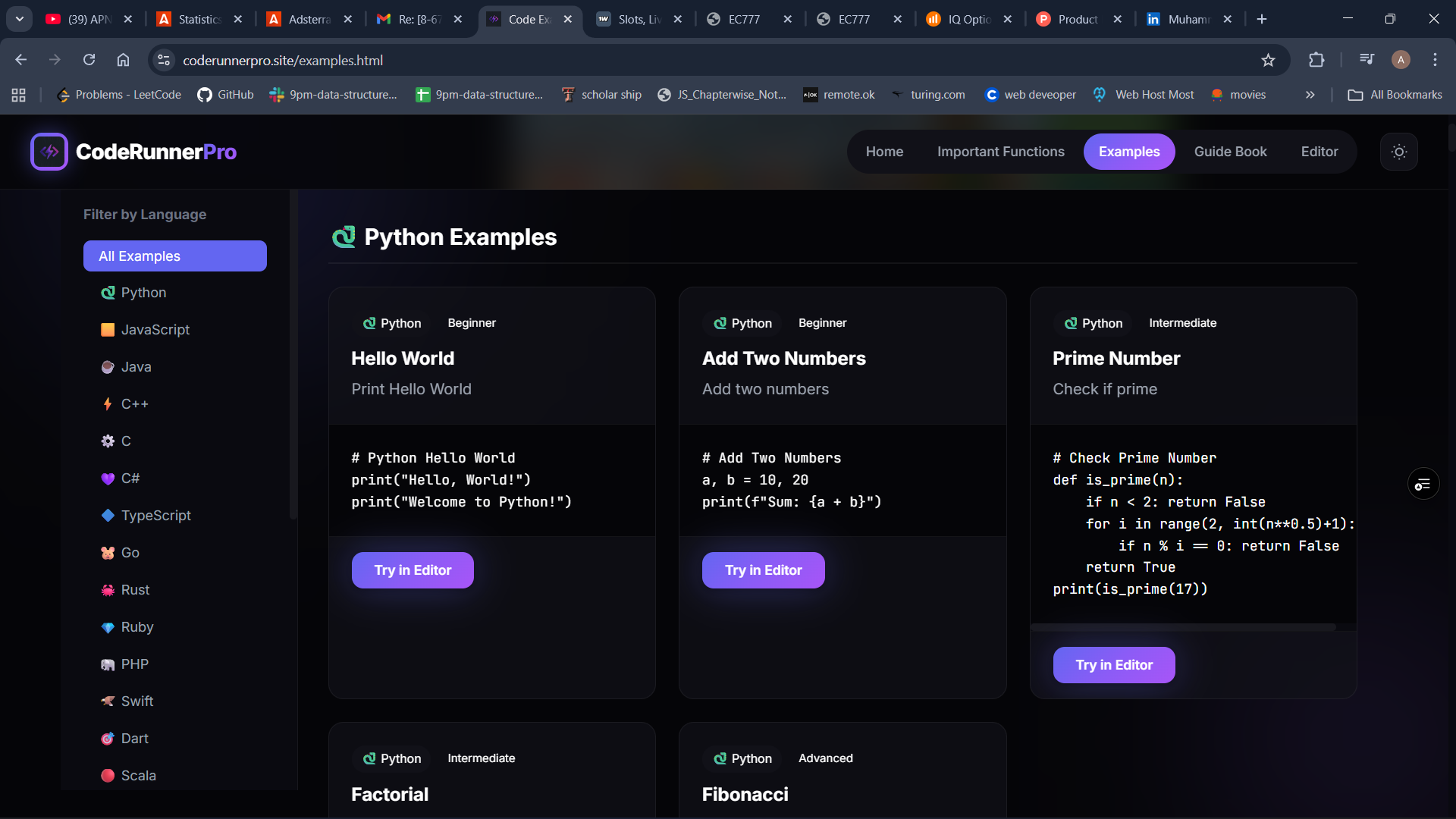Switch to the Guide Book tab
This screenshot has width=1456, height=819.
tap(1230, 152)
